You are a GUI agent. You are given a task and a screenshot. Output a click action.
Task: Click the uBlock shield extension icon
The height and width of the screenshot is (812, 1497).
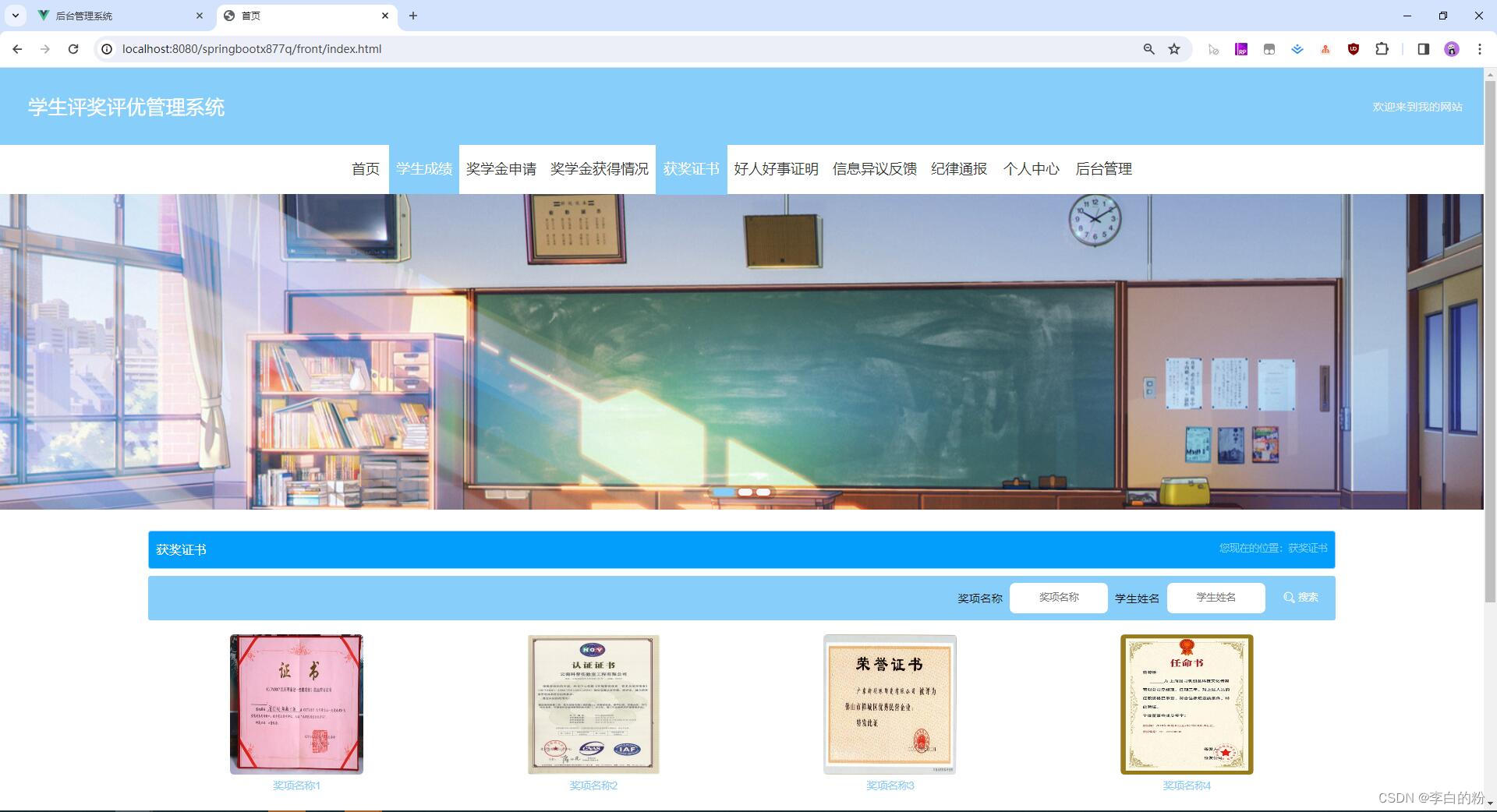click(x=1354, y=49)
